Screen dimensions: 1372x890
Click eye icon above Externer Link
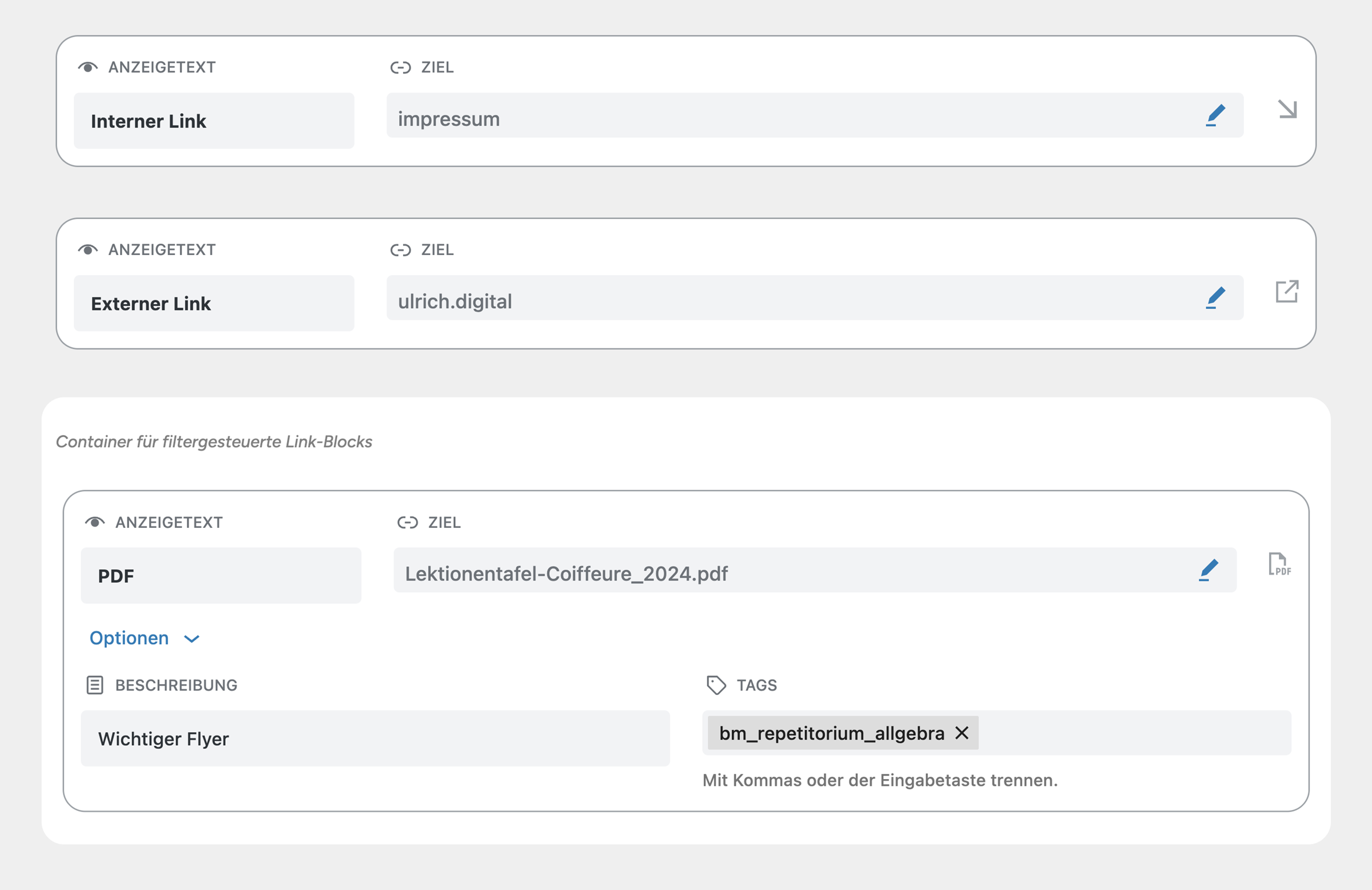(x=87, y=250)
